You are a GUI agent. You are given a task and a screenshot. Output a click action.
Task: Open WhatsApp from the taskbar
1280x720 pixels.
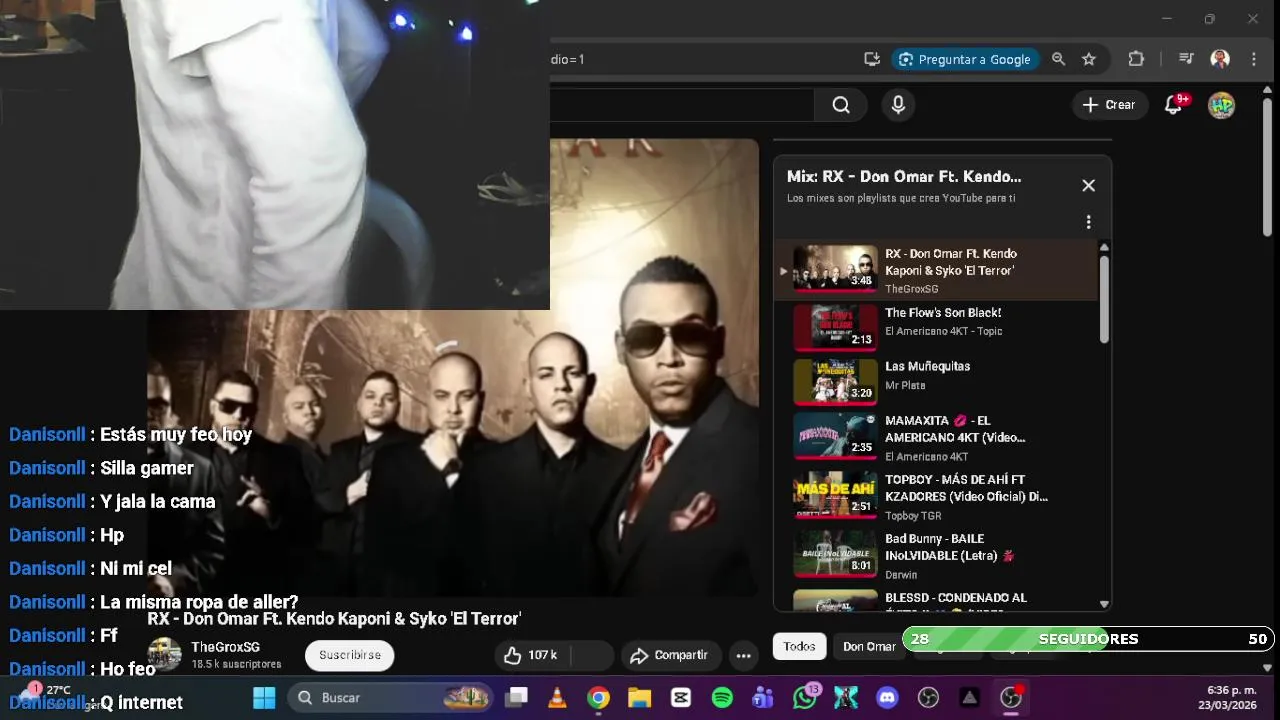805,697
